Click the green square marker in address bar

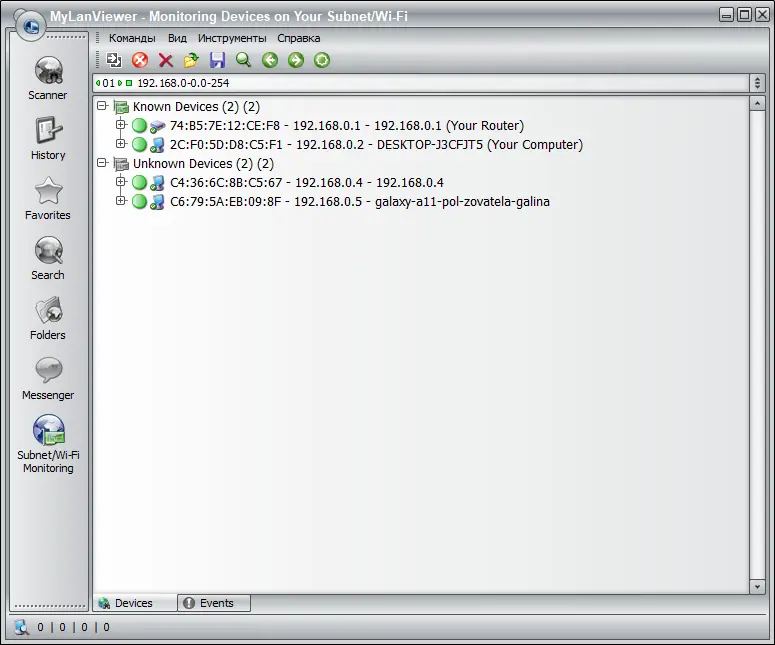[x=129, y=83]
